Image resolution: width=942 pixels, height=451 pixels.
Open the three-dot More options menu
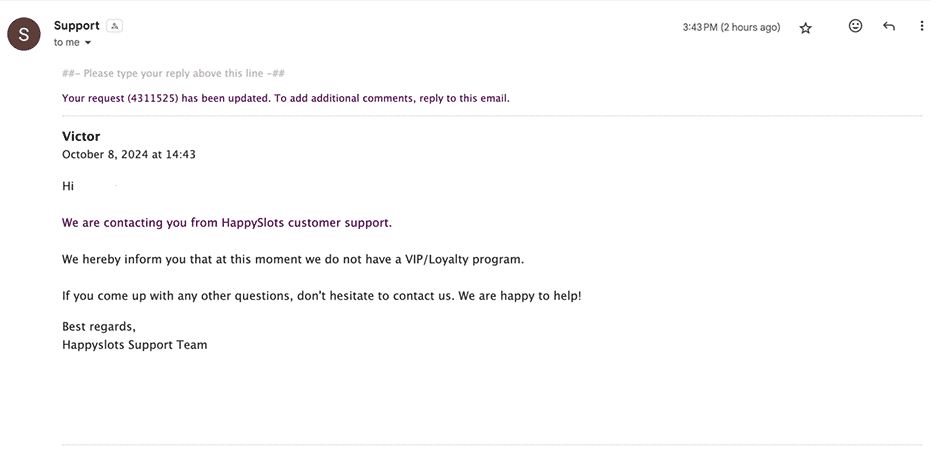[x=921, y=27]
